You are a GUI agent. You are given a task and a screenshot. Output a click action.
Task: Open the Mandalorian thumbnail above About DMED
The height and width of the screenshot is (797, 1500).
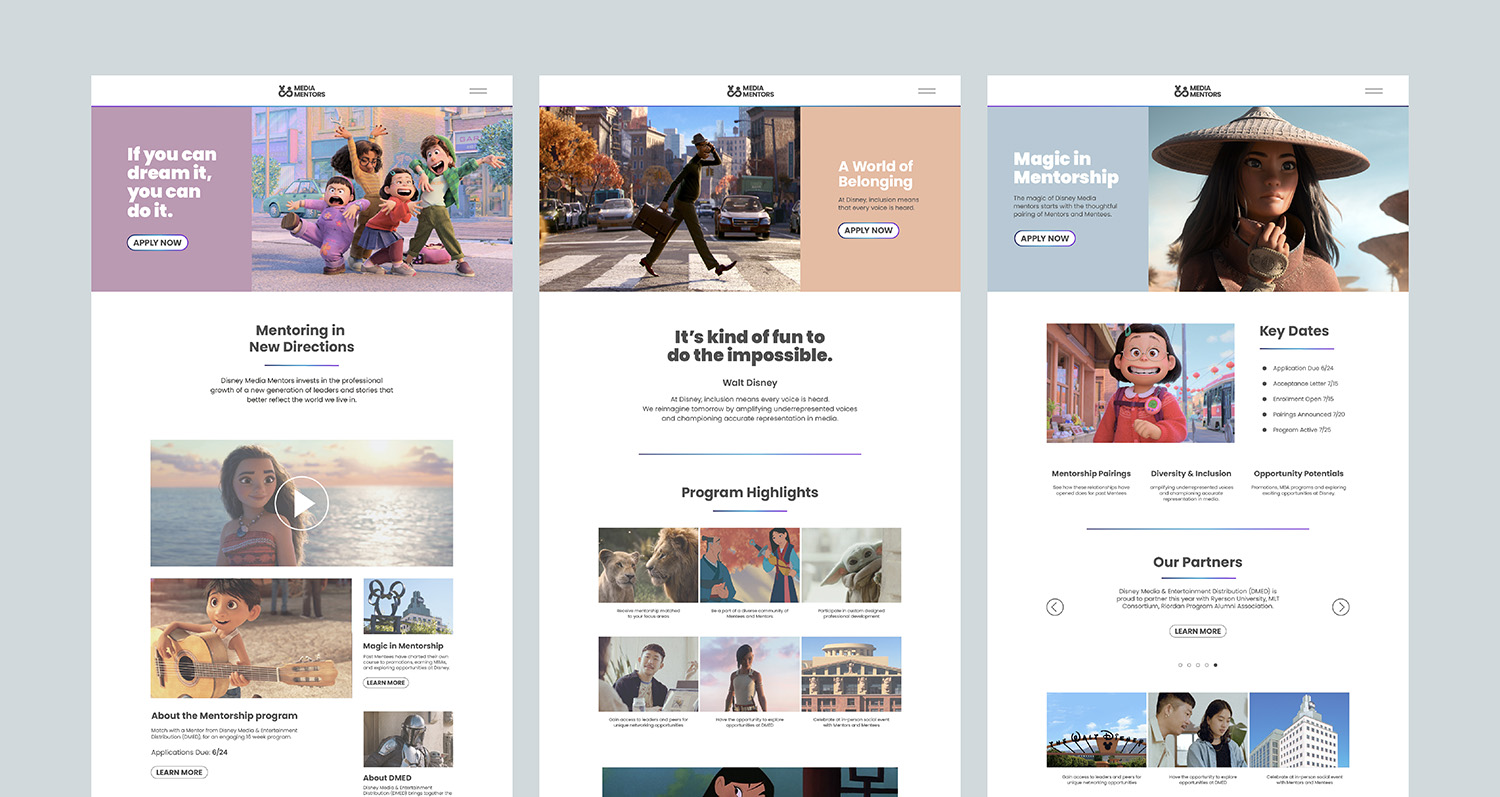tap(408, 739)
